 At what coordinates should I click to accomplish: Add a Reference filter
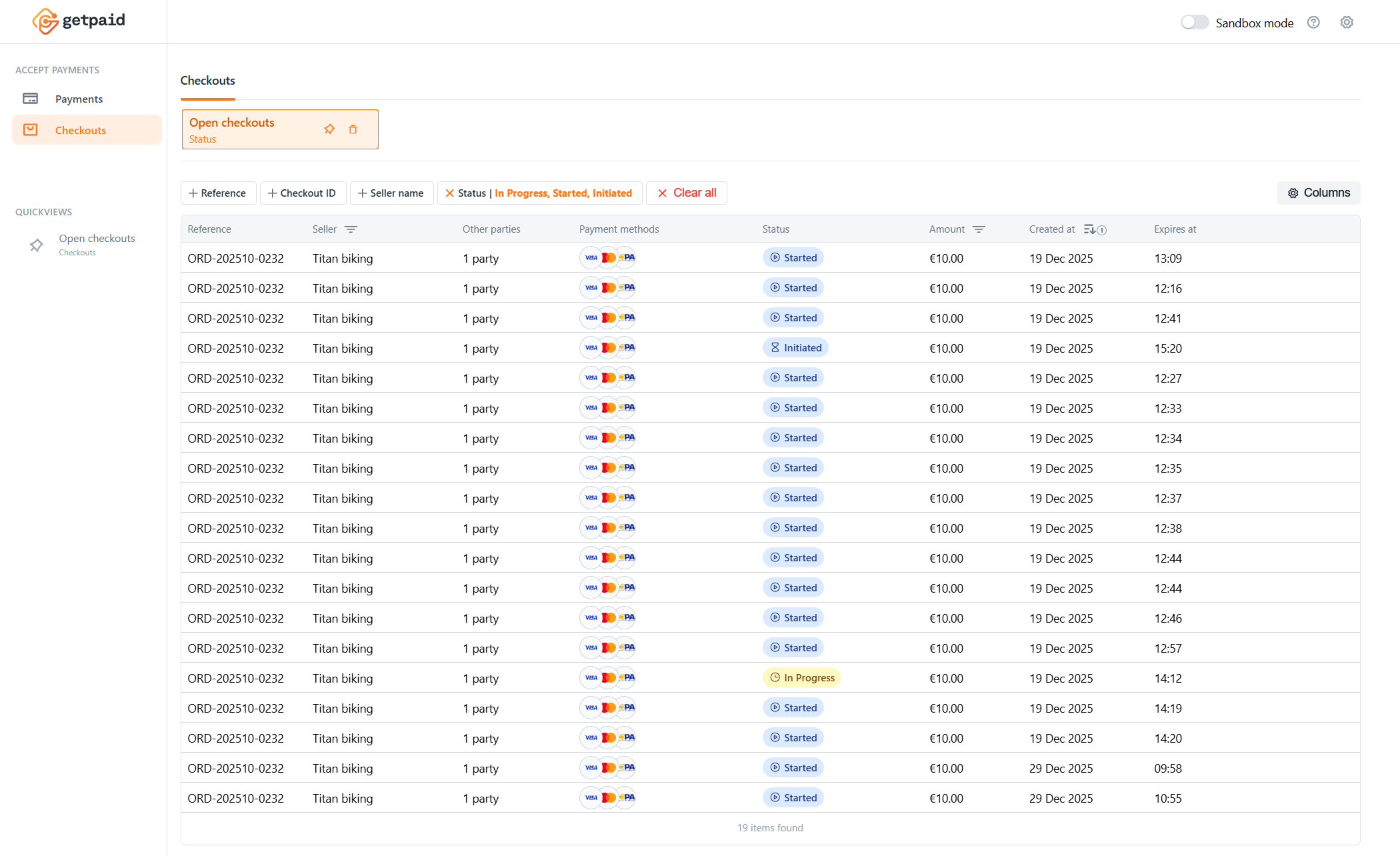tap(218, 193)
